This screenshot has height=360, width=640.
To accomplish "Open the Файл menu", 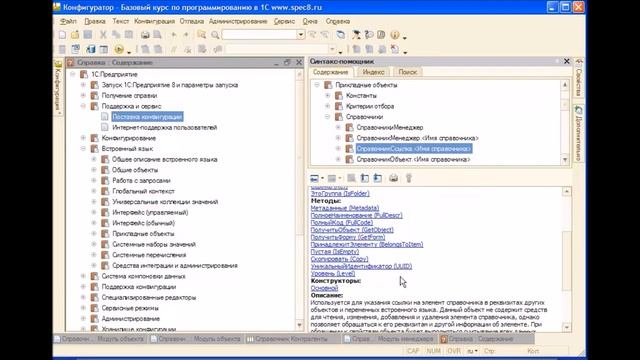I will coord(68,21).
